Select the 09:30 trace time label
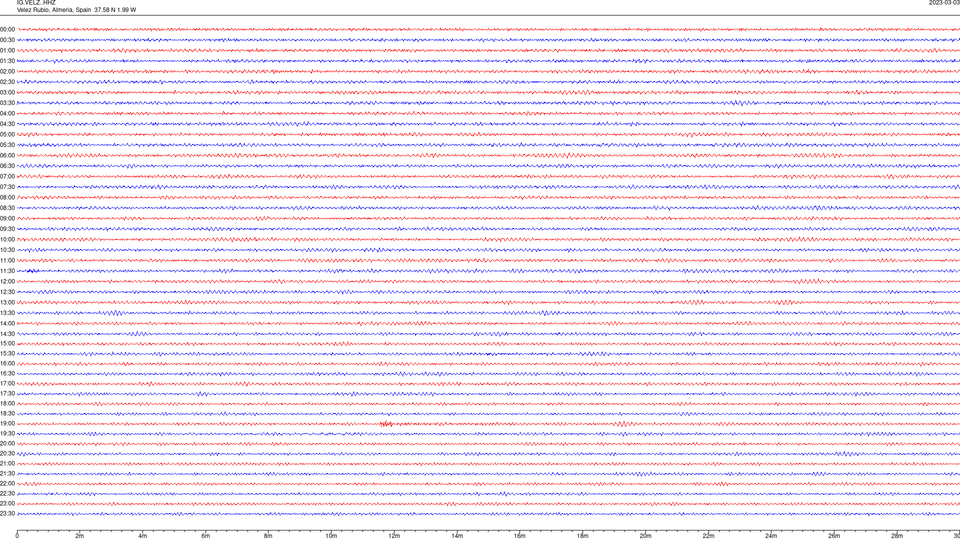 [x=7, y=229]
